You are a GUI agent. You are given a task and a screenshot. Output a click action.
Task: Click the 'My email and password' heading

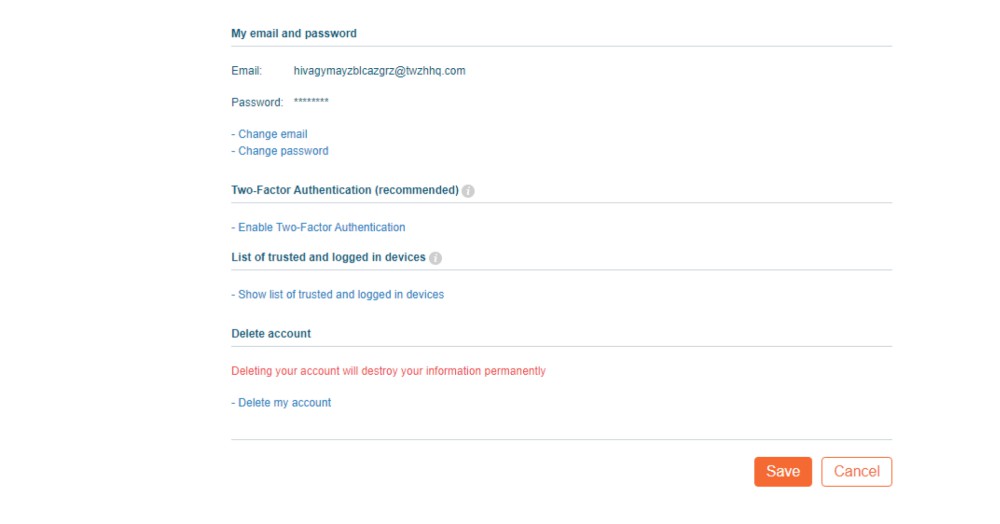[294, 33]
